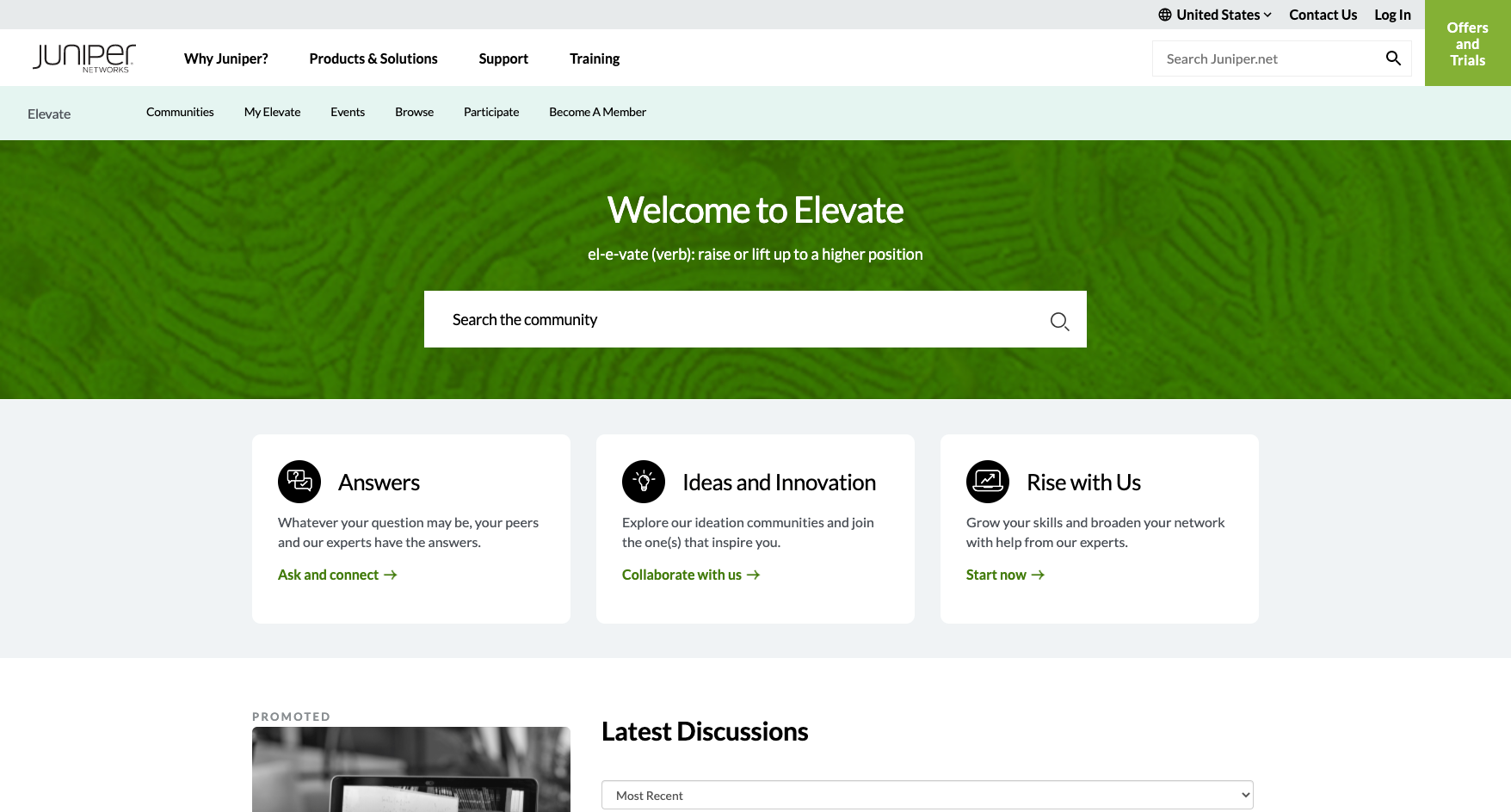Click the Juniper.net search magnifier icon

tap(1393, 58)
